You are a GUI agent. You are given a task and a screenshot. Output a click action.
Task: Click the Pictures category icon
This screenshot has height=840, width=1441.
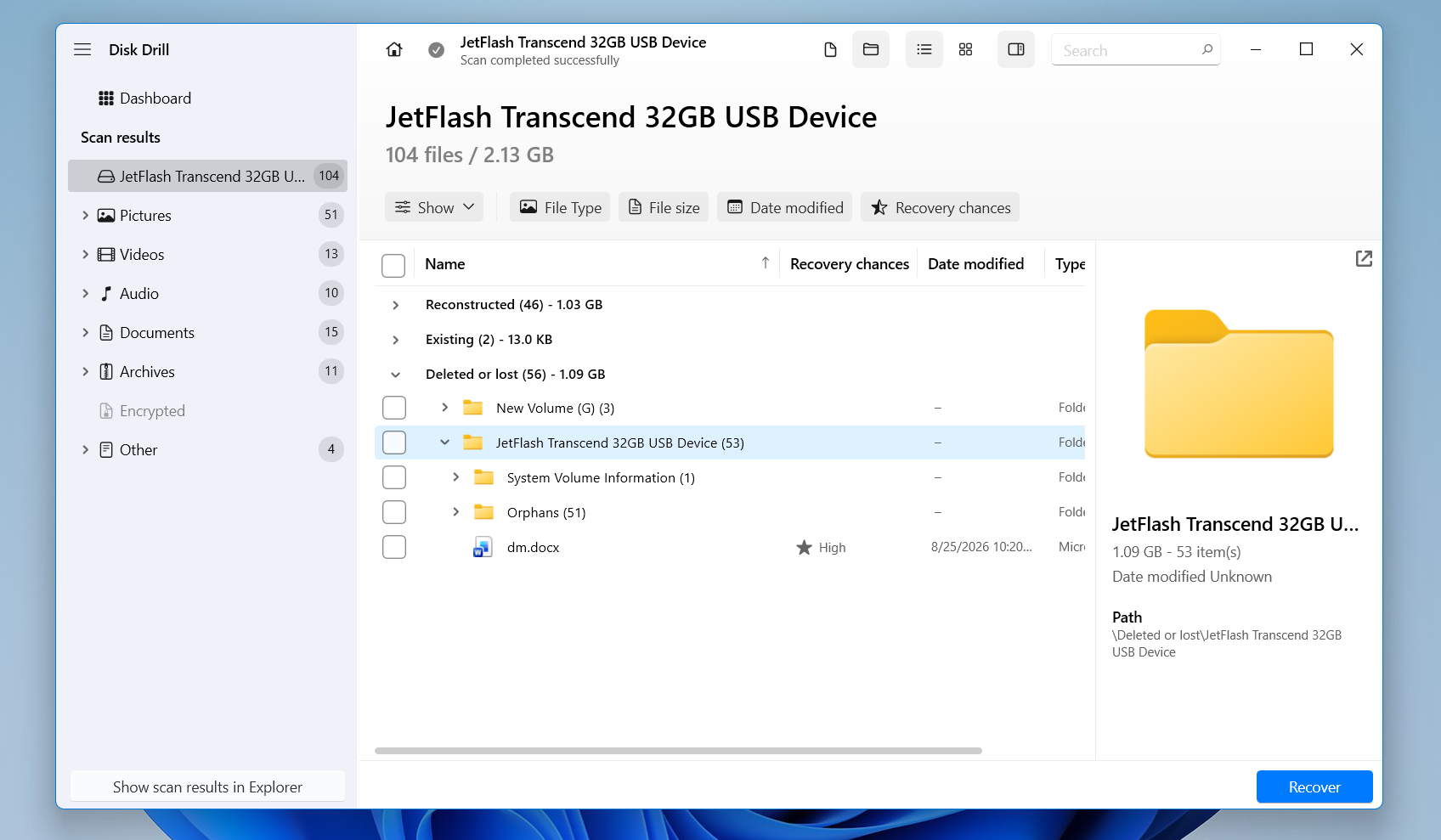pyautogui.click(x=106, y=216)
